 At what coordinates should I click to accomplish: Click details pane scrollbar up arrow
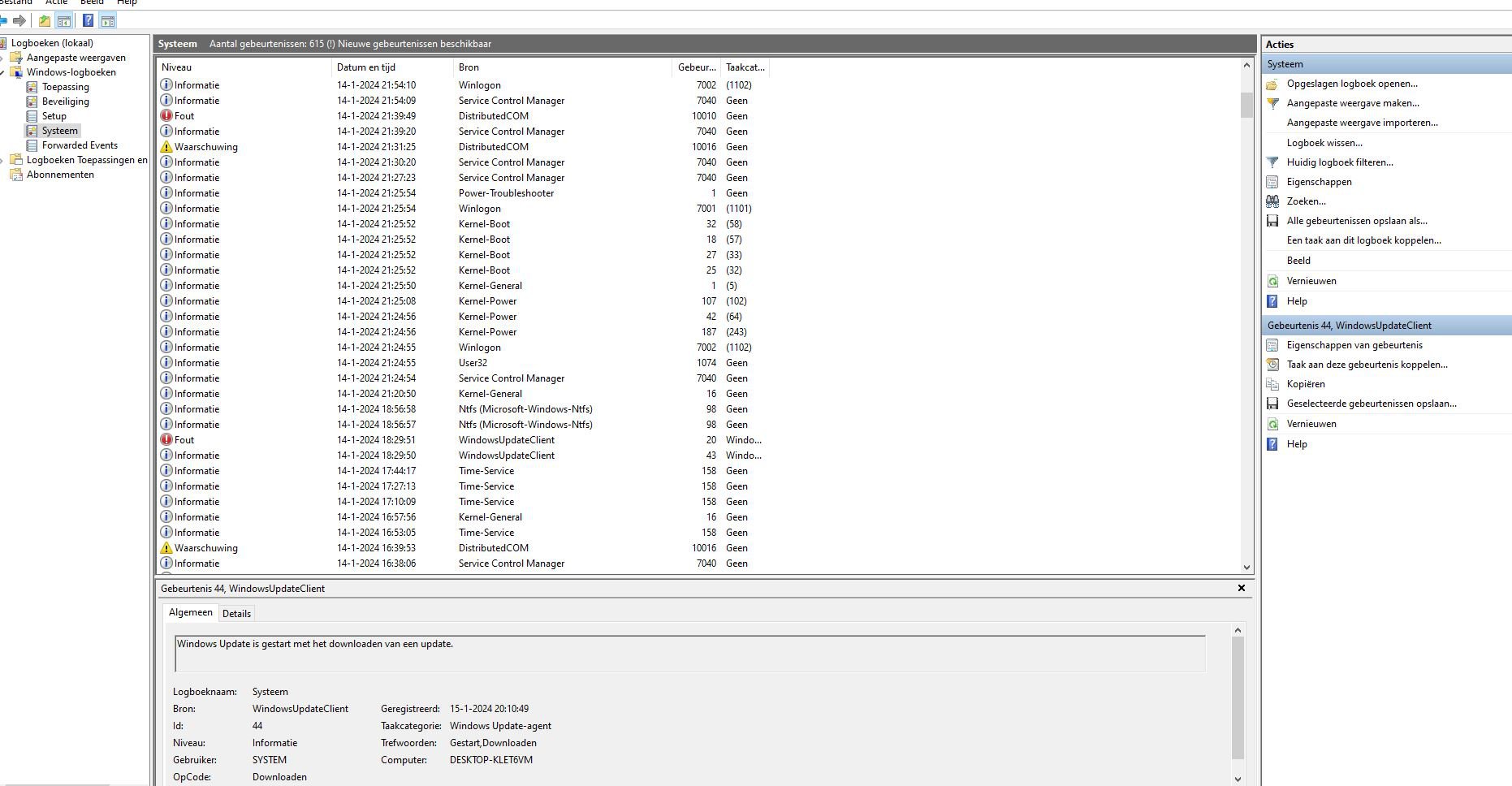pyautogui.click(x=1238, y=630)
